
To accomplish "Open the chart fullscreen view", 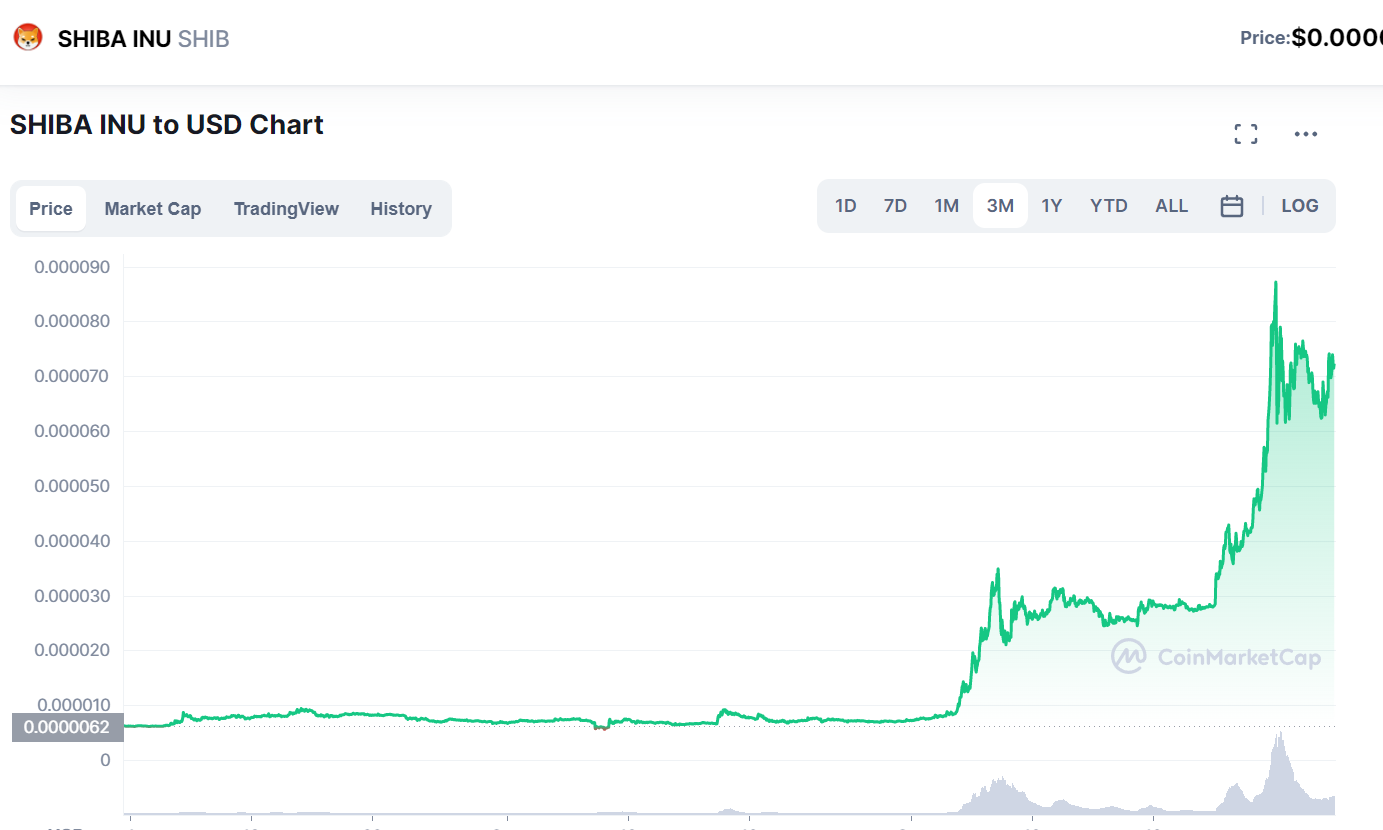I will [x=1245, y=133].
